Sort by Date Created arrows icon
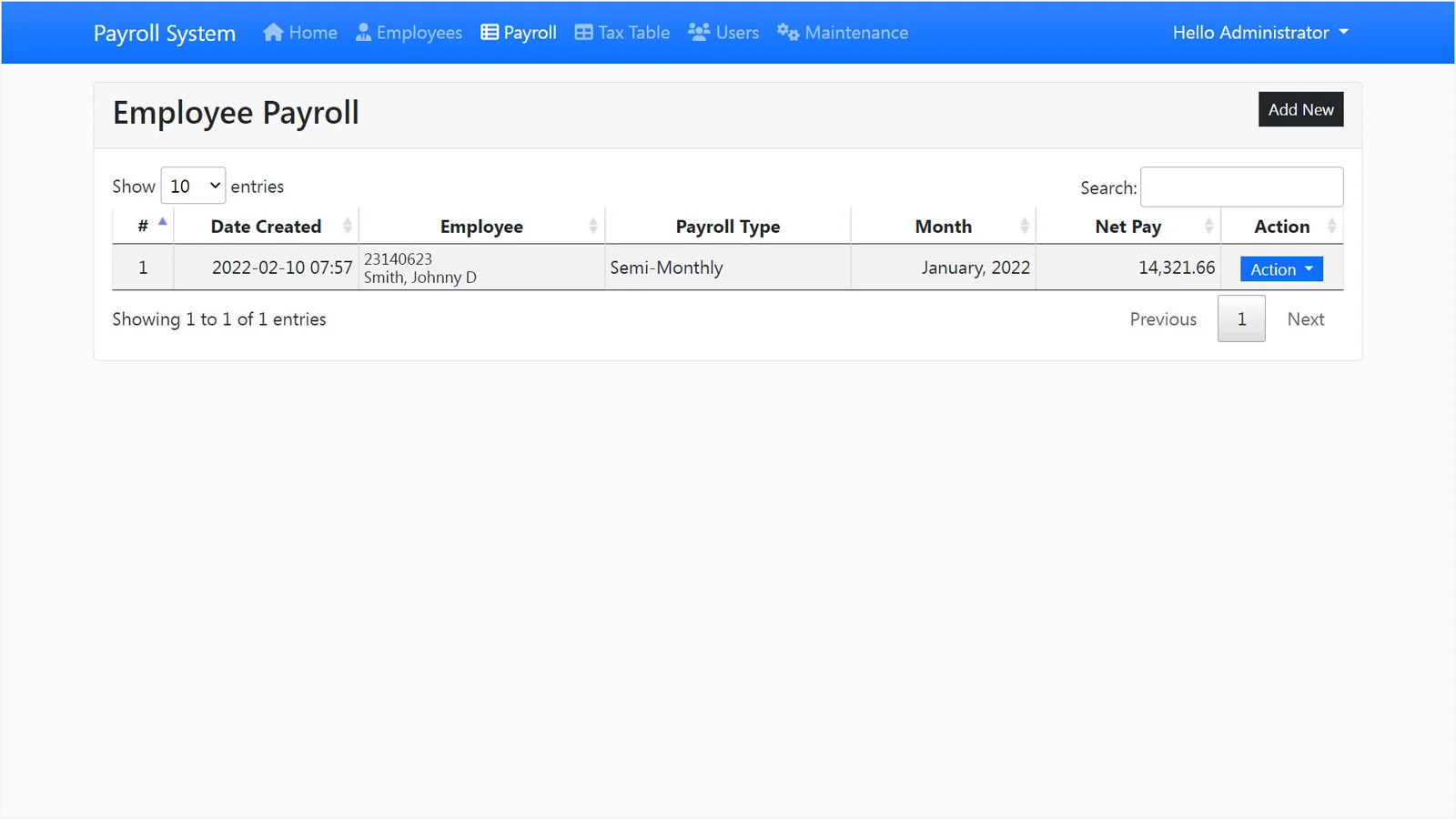 click(348, 226)
